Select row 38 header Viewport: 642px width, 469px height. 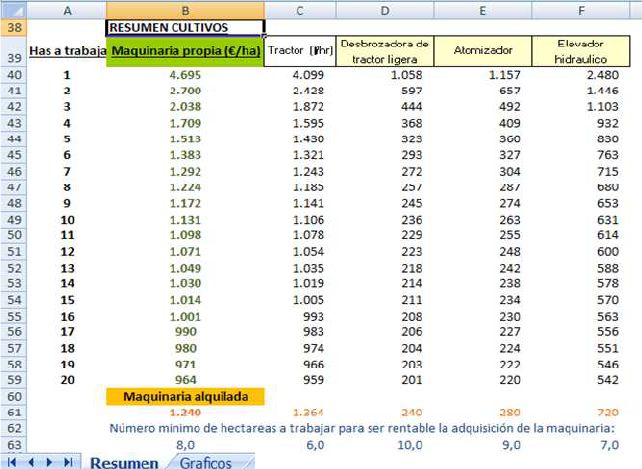(x=14, y=28)
